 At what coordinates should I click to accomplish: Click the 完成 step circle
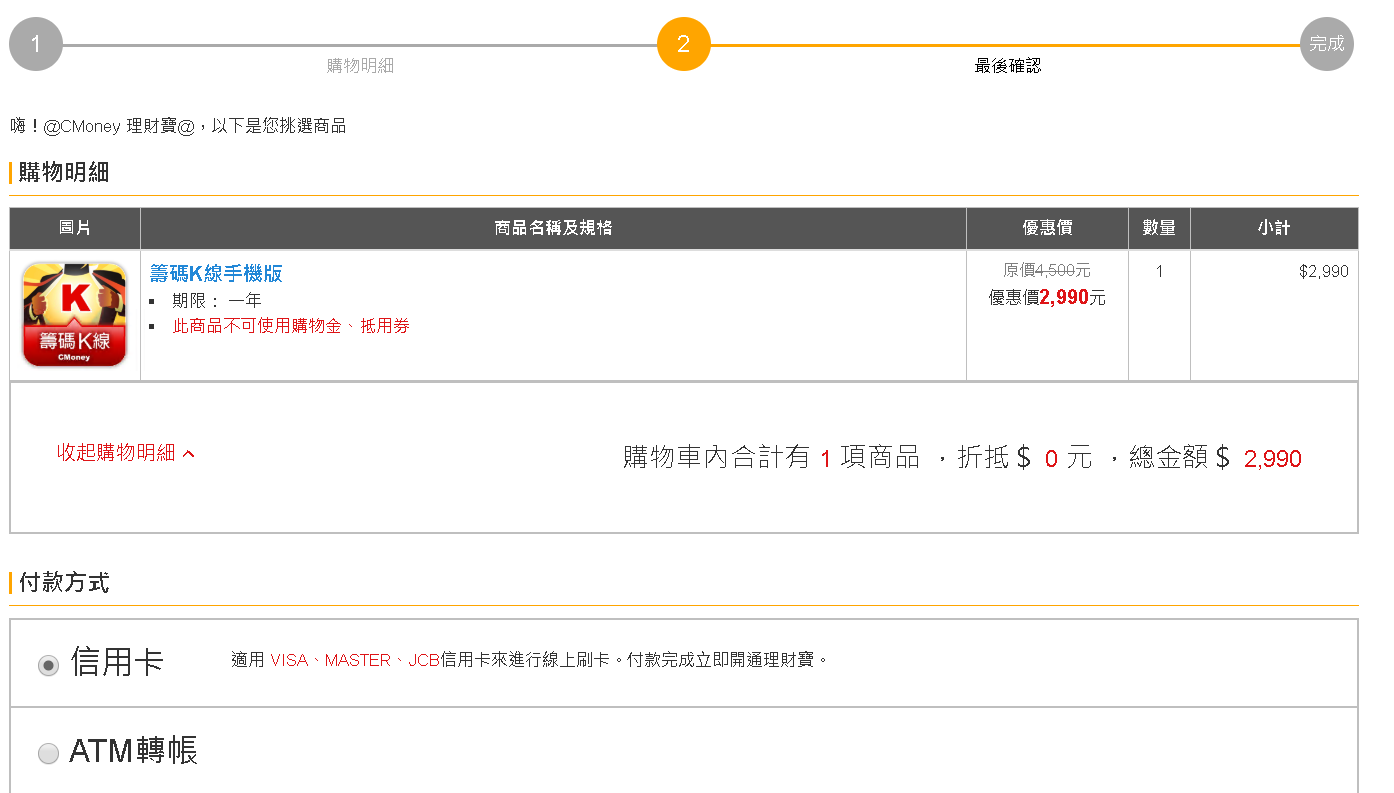[x=1326, y=44]
